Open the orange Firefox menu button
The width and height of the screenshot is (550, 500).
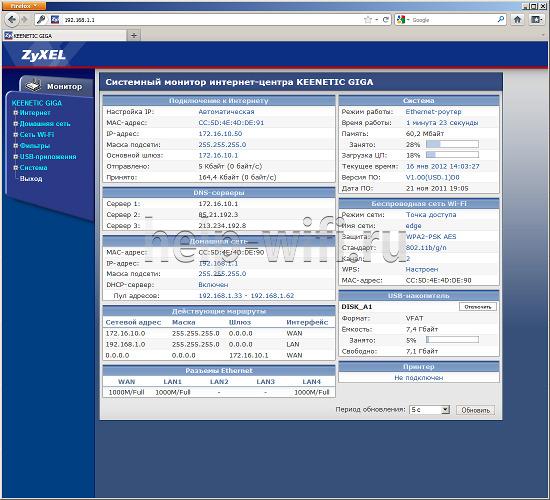pos(24,6)
